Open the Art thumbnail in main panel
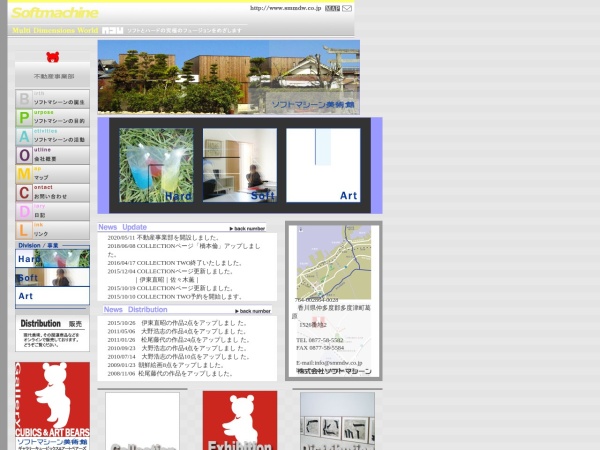Image resolution: width=600 pixels, height=450 pixels. coord(323,165)
